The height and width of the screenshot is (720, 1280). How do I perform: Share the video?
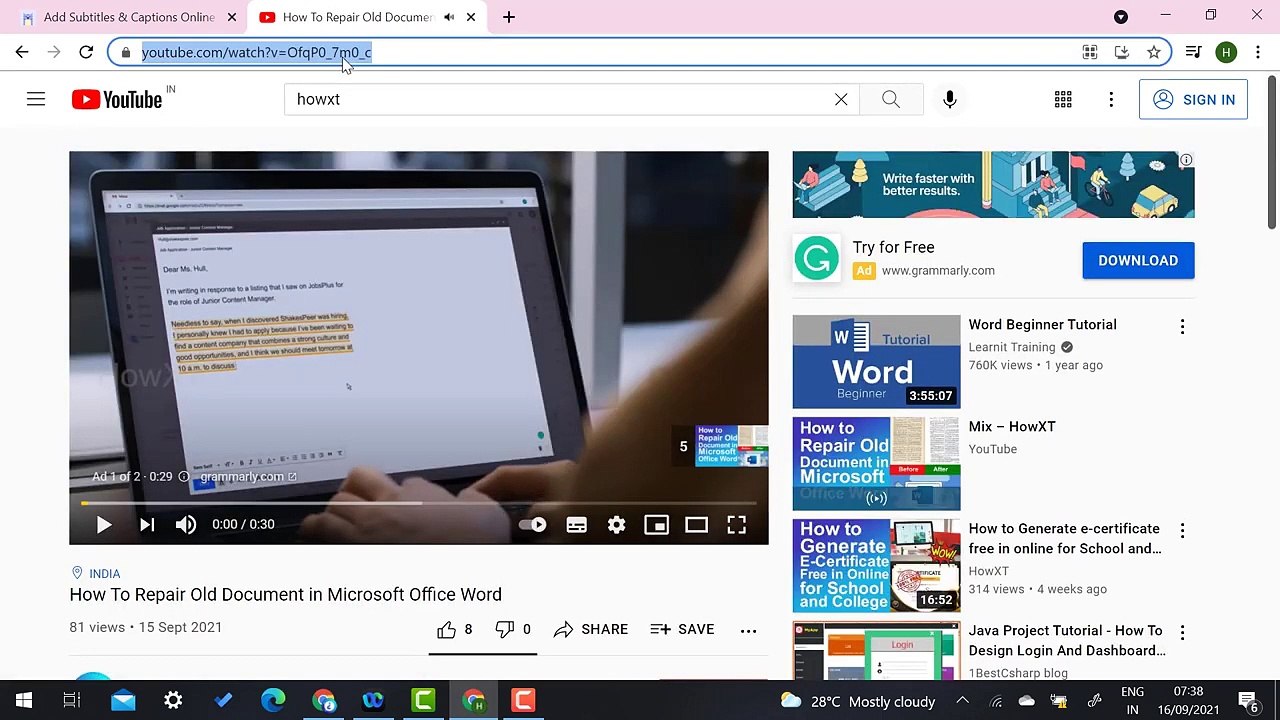pos(591,629)
